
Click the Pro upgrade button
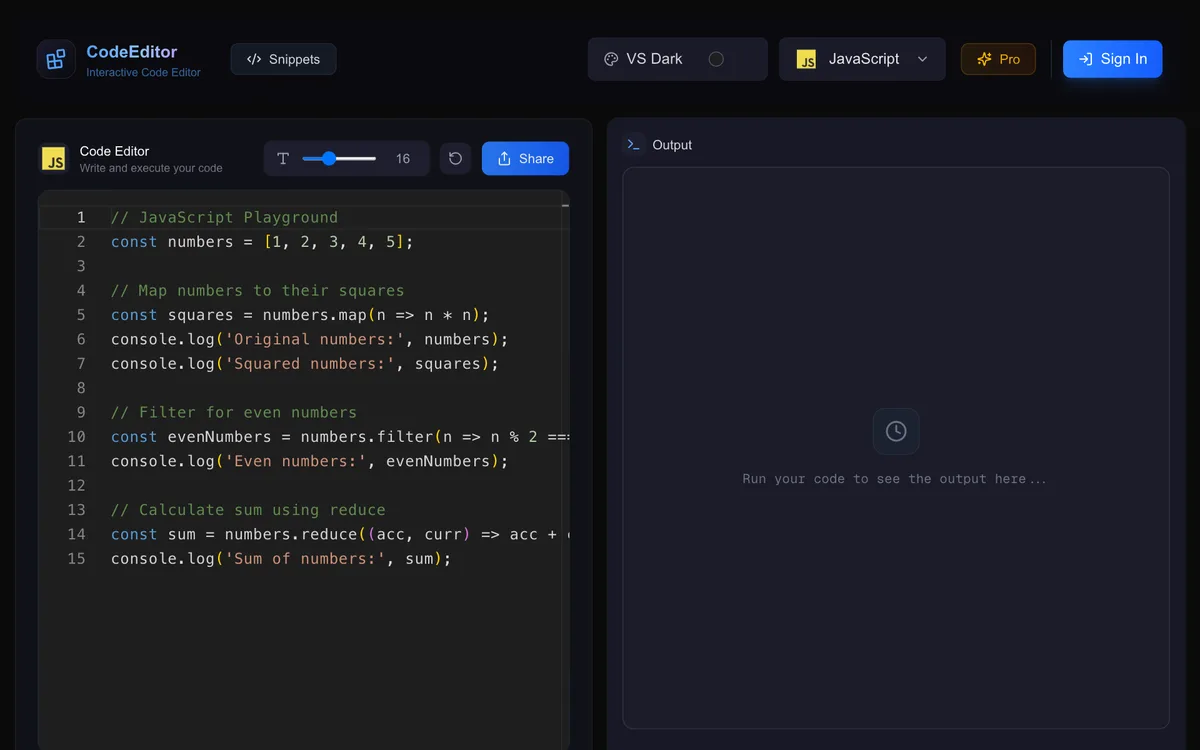(x=998, y=59)
